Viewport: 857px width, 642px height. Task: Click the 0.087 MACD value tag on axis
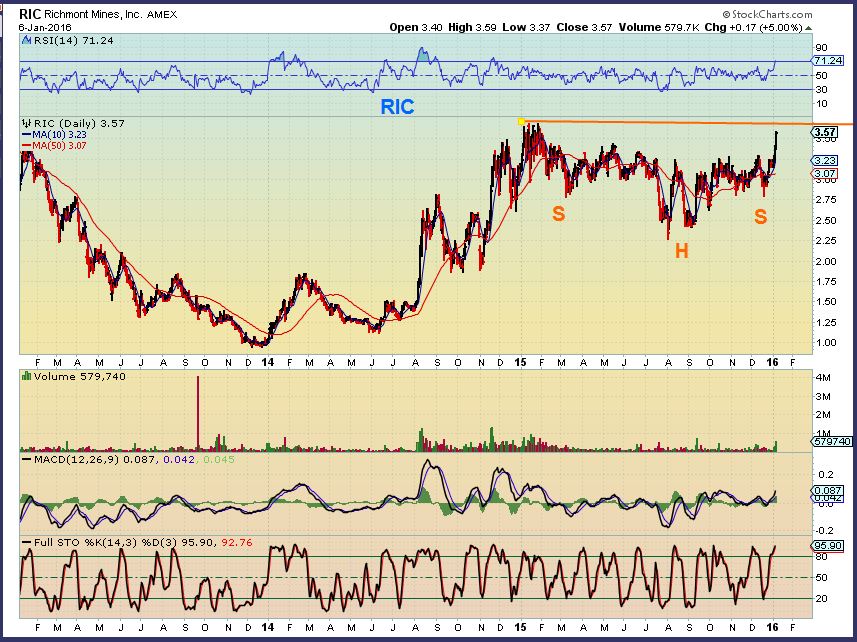pos(827,491)
